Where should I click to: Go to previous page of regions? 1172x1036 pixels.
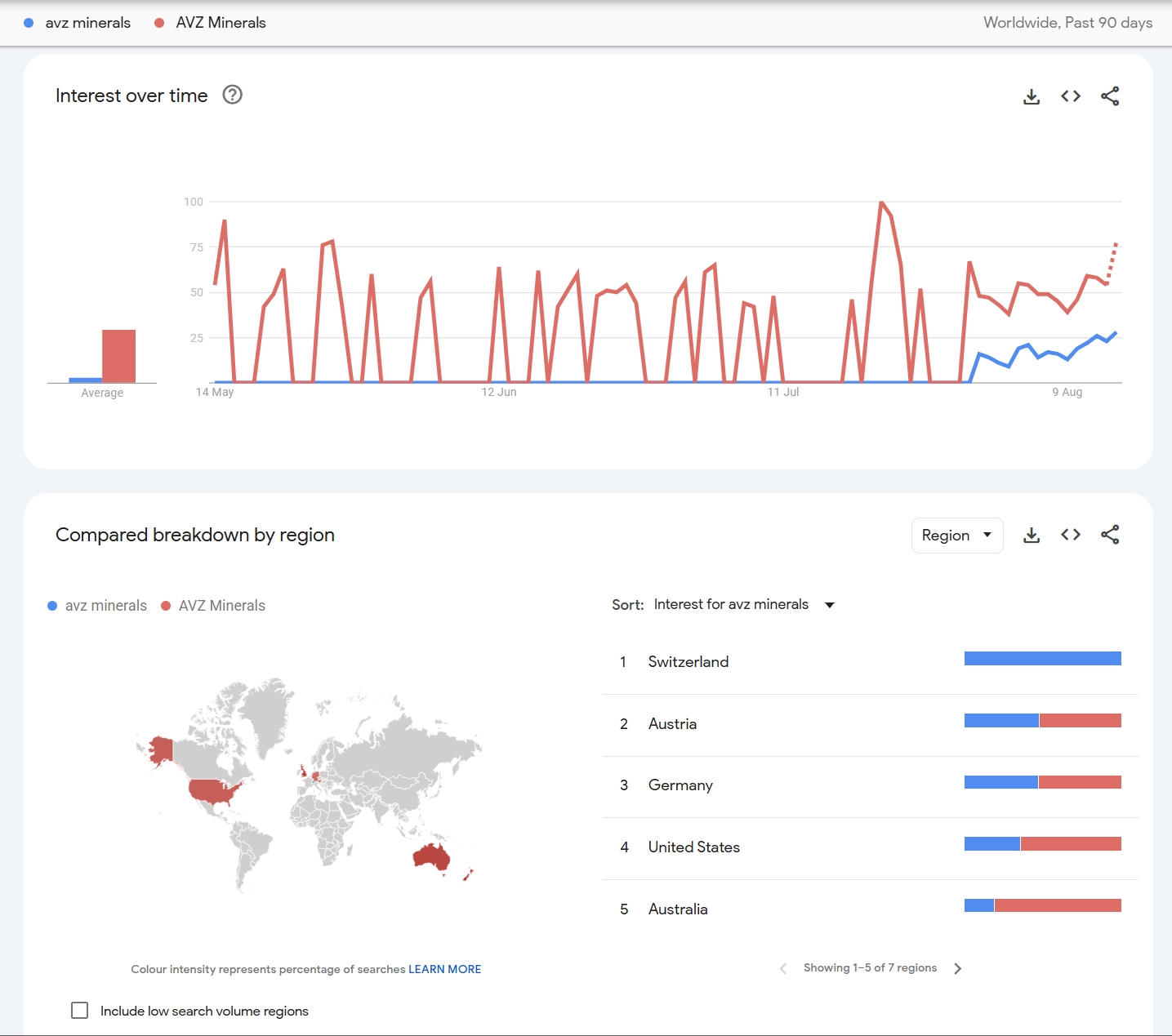(x=783, y=968)
